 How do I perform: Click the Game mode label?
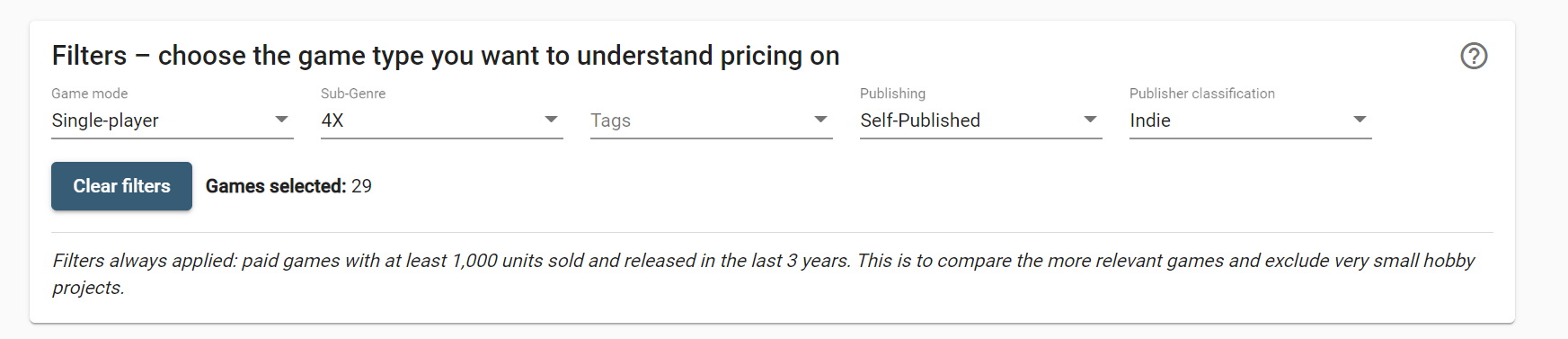[90, 94]
